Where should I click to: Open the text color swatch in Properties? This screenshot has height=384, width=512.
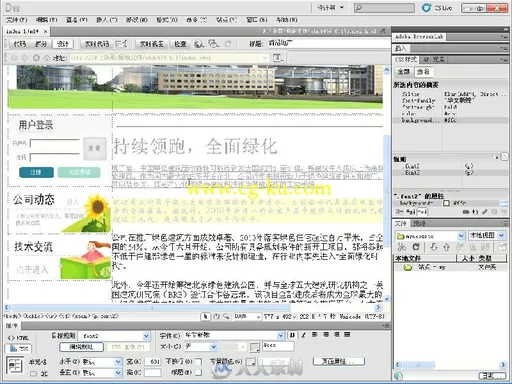[x=255, y=347]
